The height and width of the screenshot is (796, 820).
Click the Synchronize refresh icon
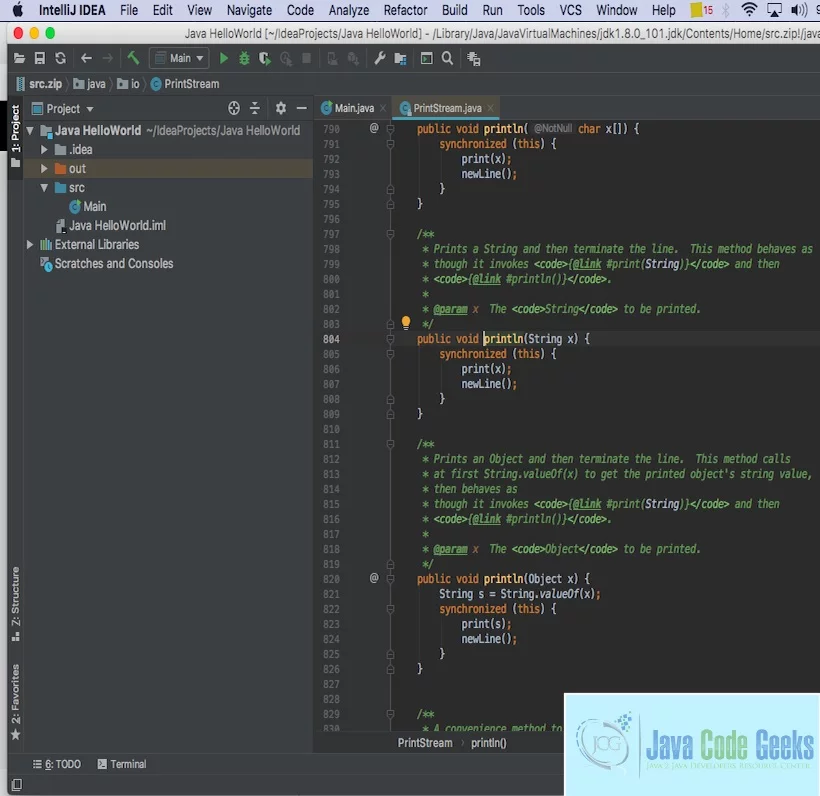tap(61, 58)
